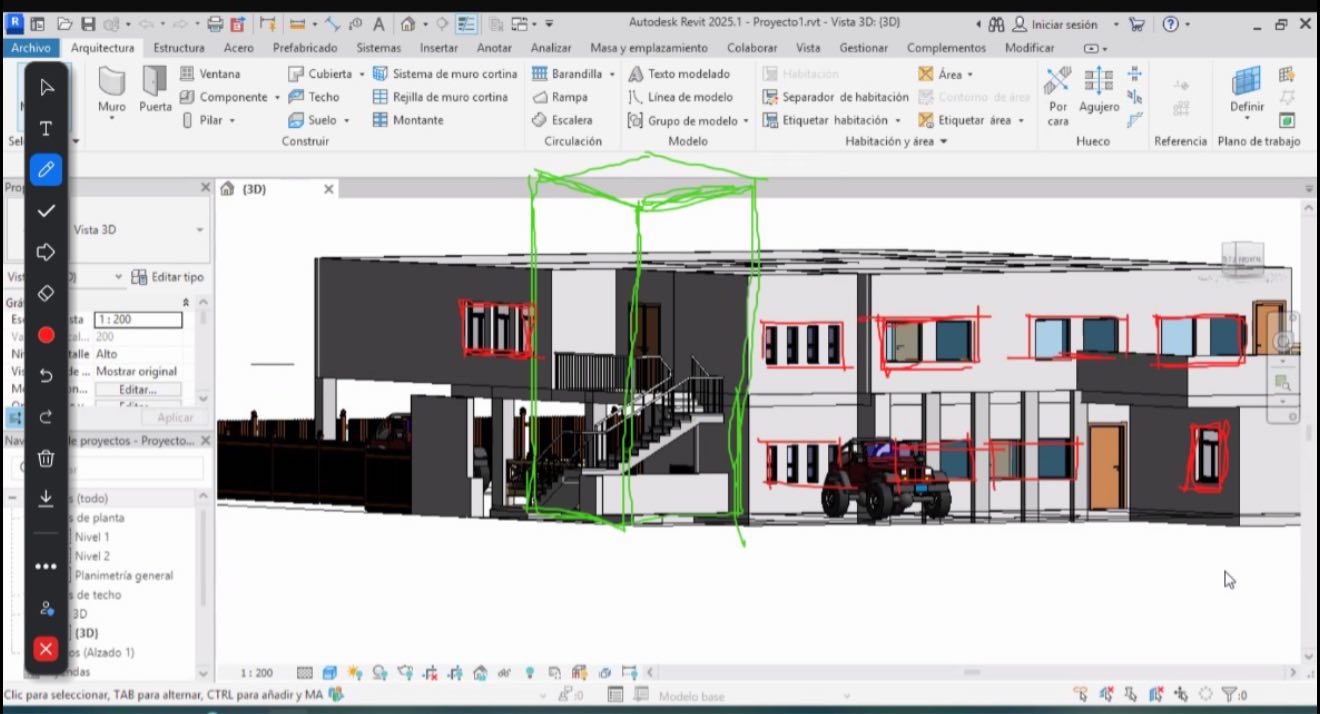Viewport: 1320px width, 714px height.
Task: Click the undo arrow in overlay toolbar
Action: (46, 376)
